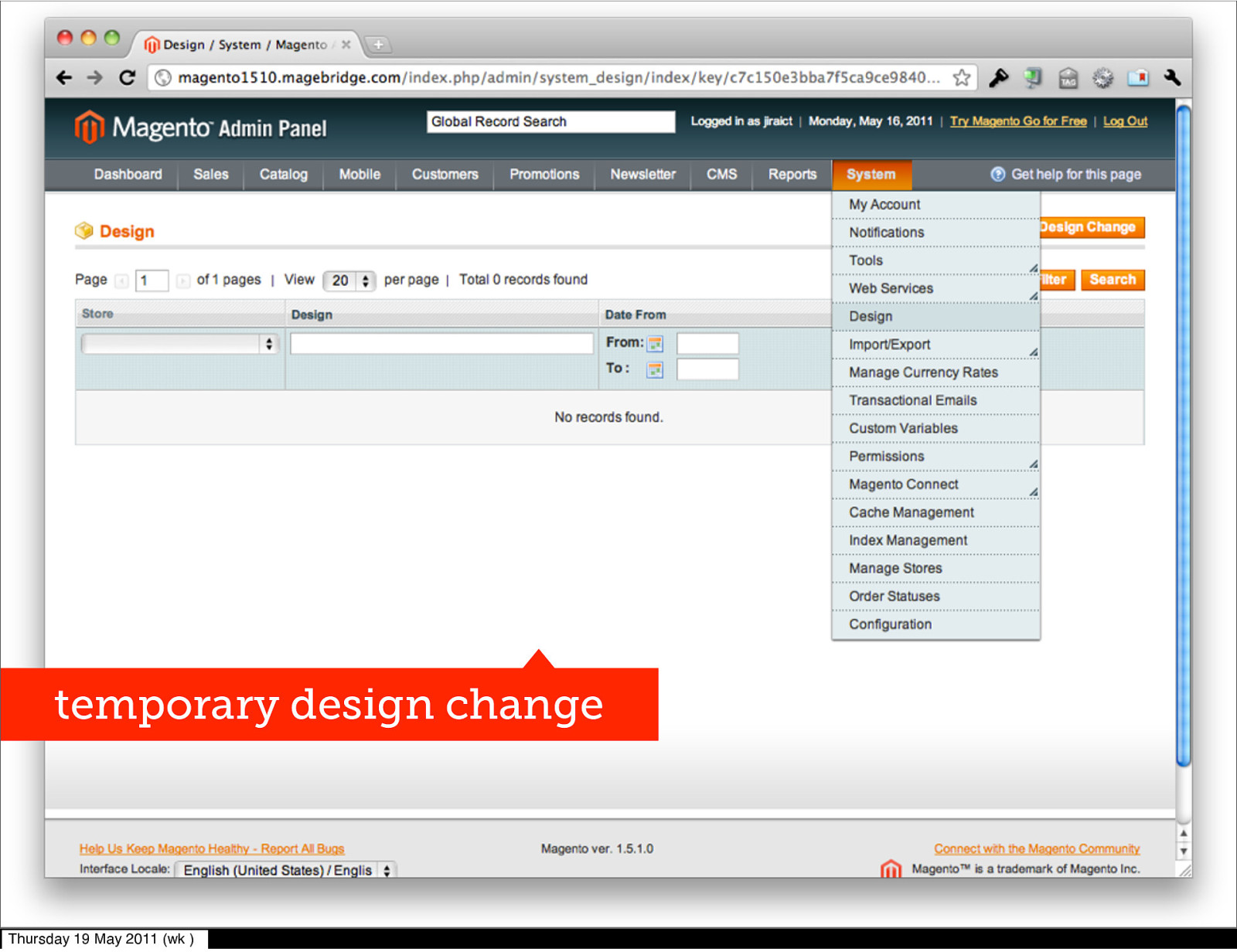Open the Date To calendar picker
The height and width of the screenshot is (952, 1237).
tap(655, 369)
